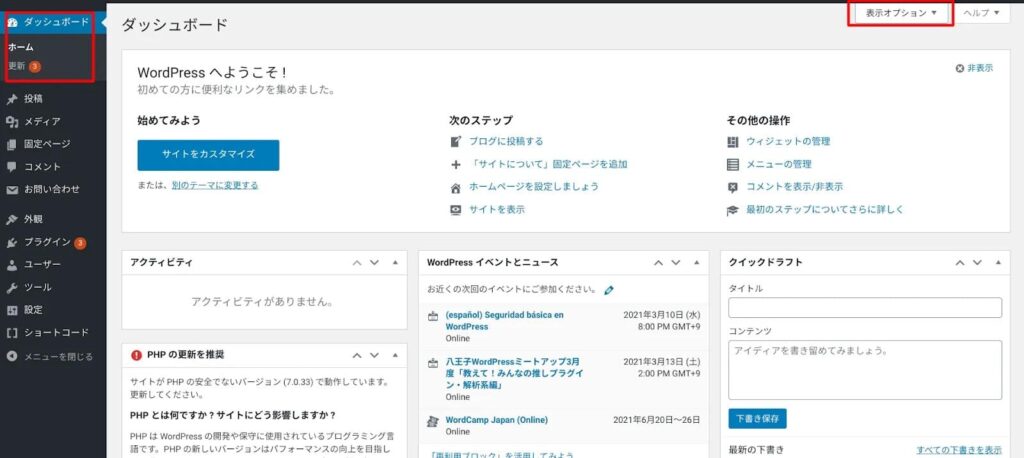Open the メディア menu
The image size is (1024, 458).
(42, 122)
